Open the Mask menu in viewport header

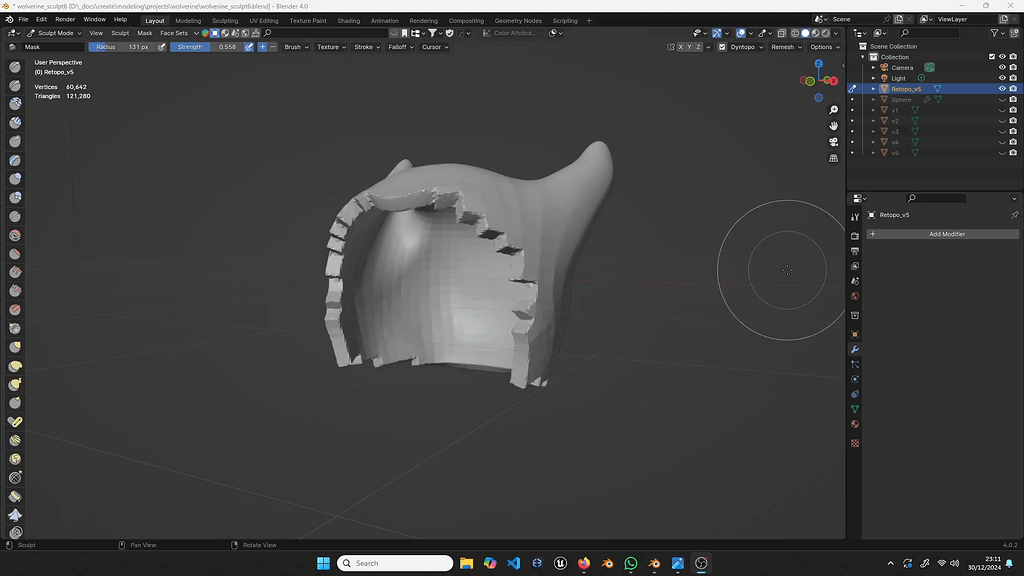click(x=144, y=33)
